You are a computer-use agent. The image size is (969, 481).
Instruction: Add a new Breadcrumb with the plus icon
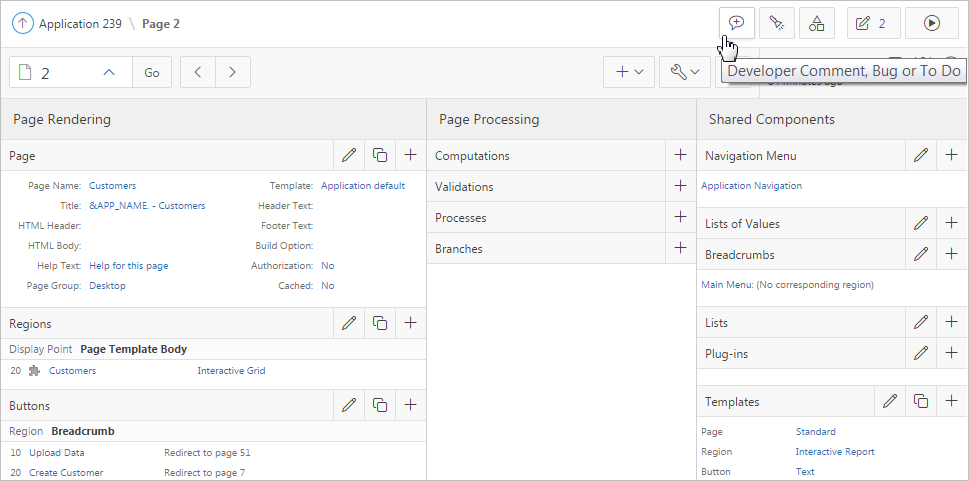click(951, 254)
